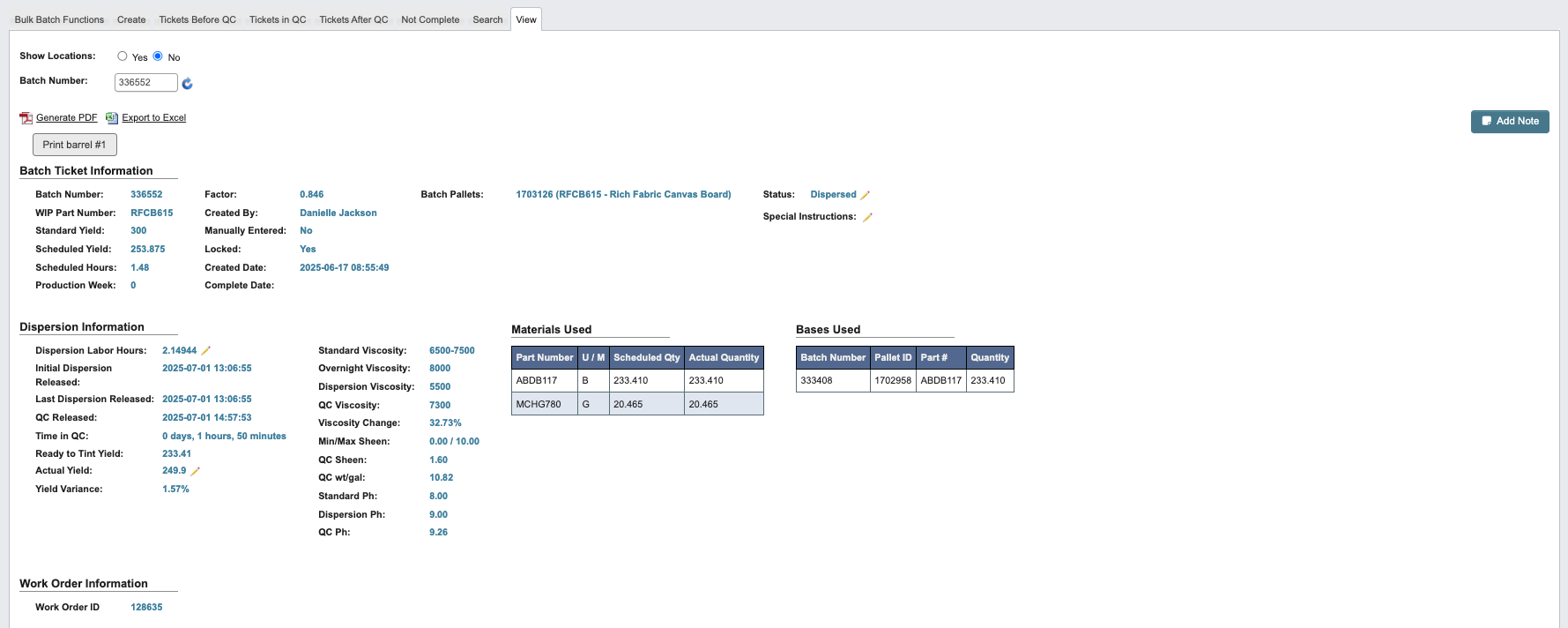Open the Tickets Before QC tab
Screen dimensions: 1568x628
click(x=197, y=19)
